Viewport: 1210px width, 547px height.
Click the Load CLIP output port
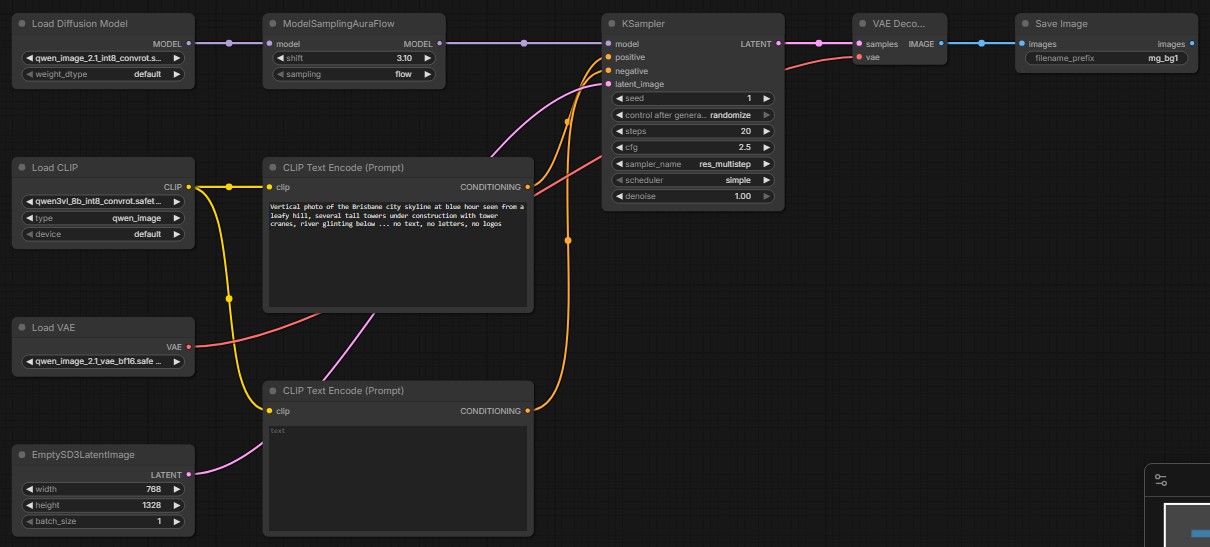point(189,187)
